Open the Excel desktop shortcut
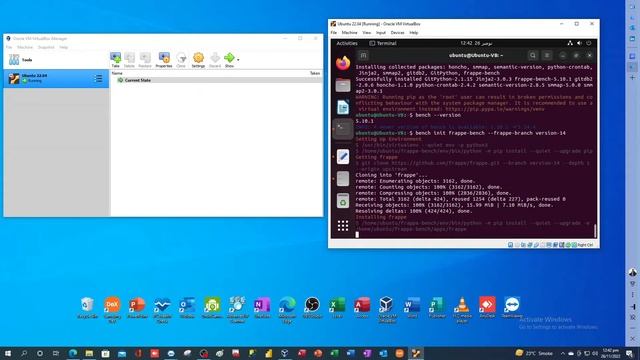The width and height of the screenshot is (640, 360). (x=337, y=308)
